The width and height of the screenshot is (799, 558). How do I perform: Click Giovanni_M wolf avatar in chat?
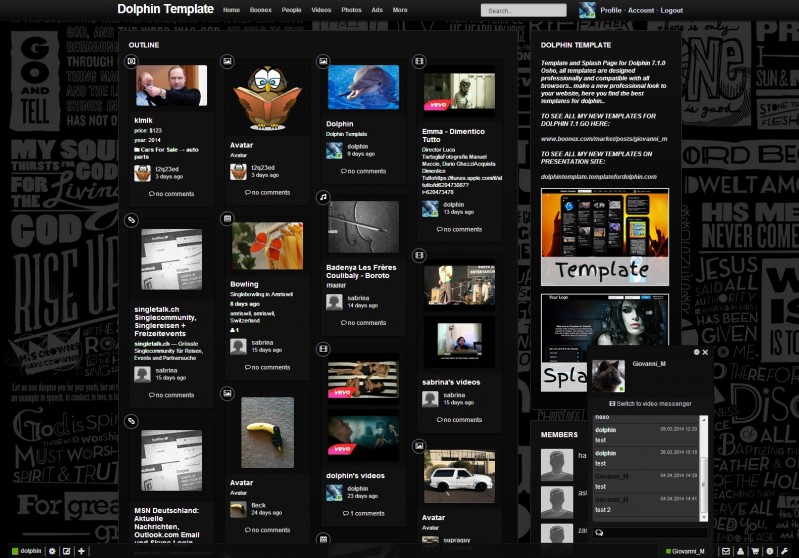608,376
